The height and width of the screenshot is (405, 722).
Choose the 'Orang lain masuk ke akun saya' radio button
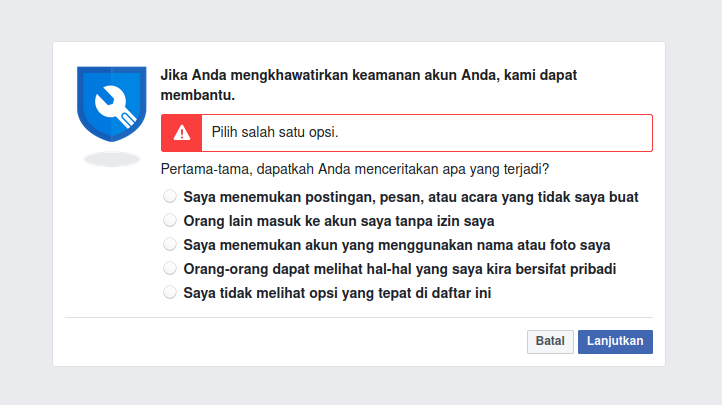point(171,220)
